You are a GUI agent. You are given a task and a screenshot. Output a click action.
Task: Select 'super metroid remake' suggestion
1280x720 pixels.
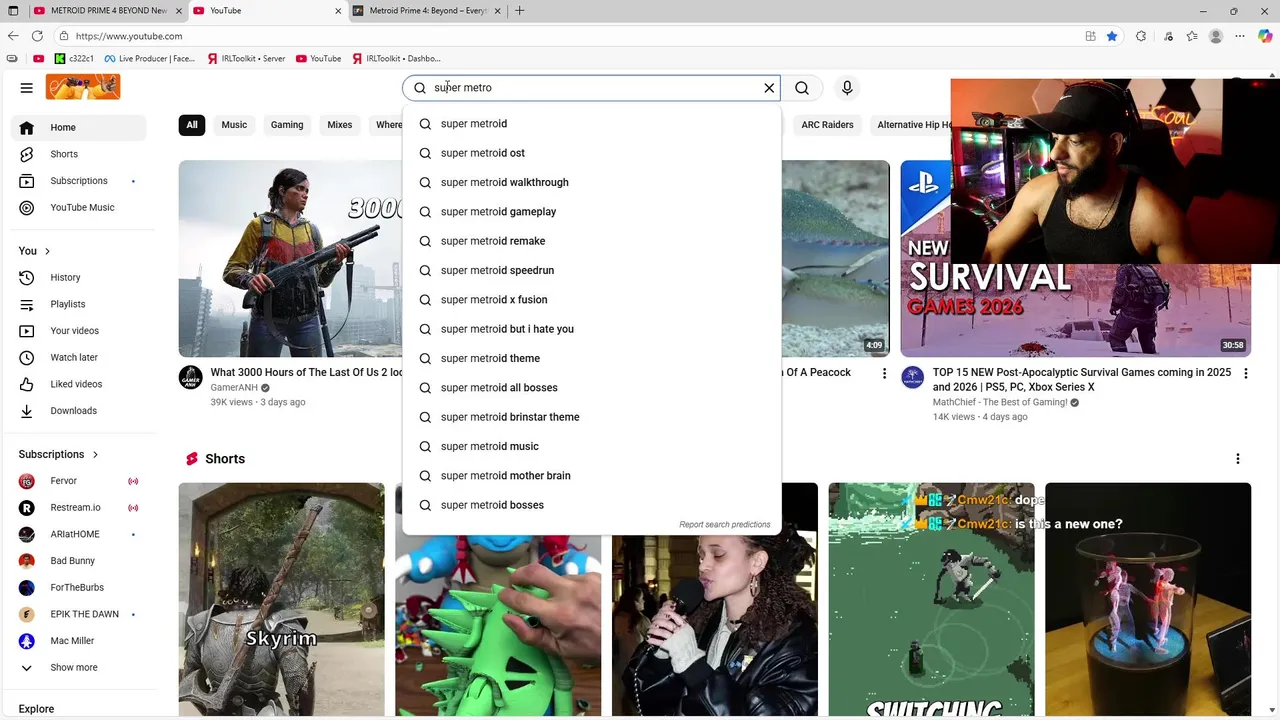pyautogui.click(x=592, y=241)
